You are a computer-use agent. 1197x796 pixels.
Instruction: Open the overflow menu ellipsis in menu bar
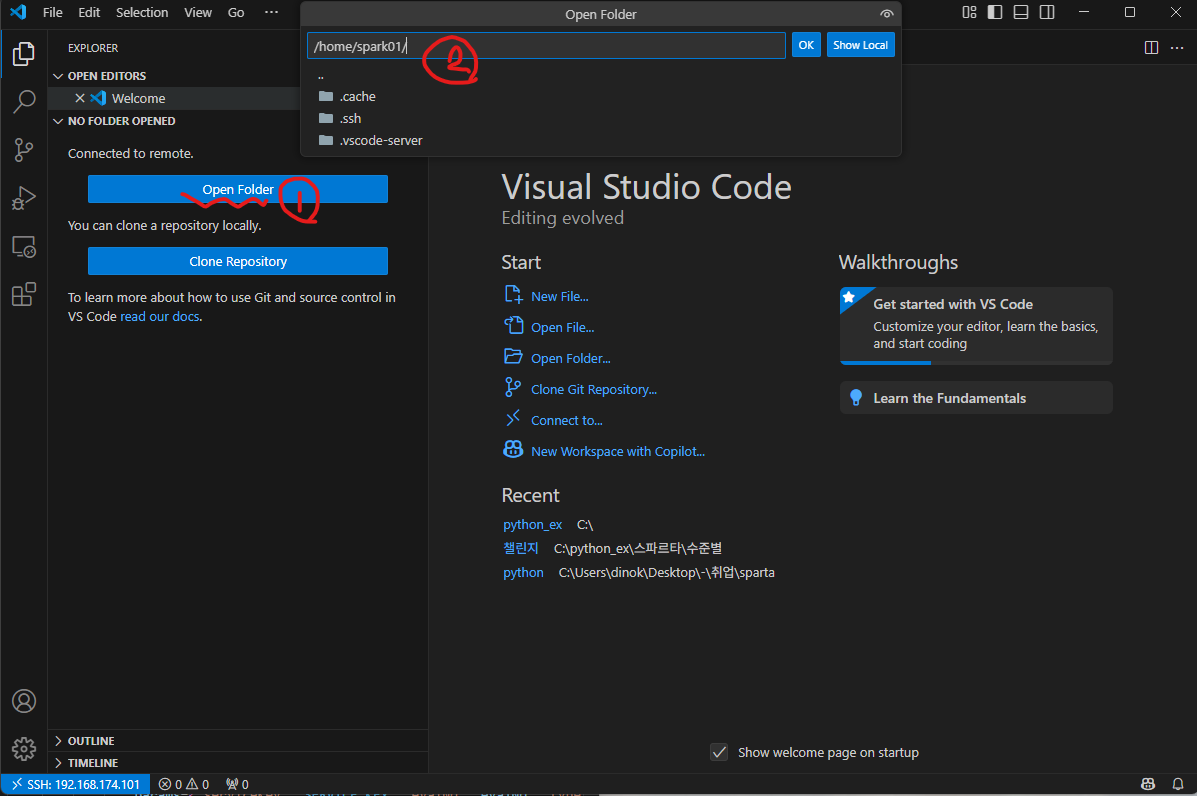point(271,12)
